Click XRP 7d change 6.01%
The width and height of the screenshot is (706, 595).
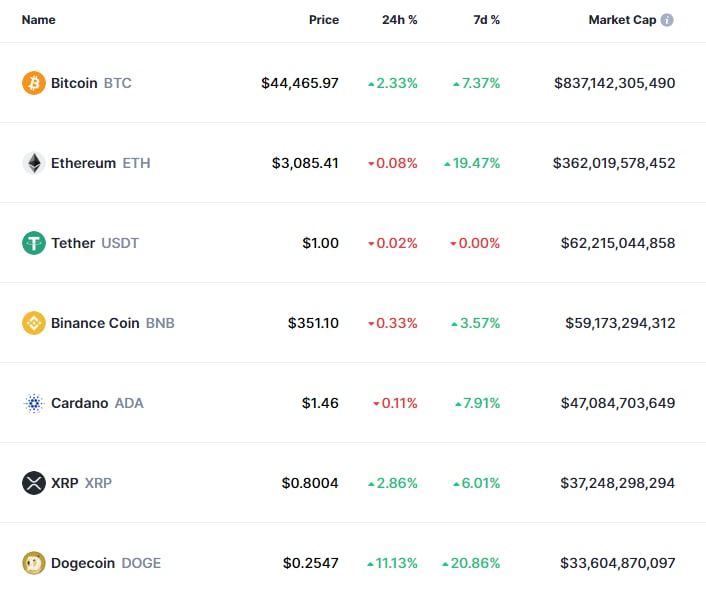pos(477,483)
